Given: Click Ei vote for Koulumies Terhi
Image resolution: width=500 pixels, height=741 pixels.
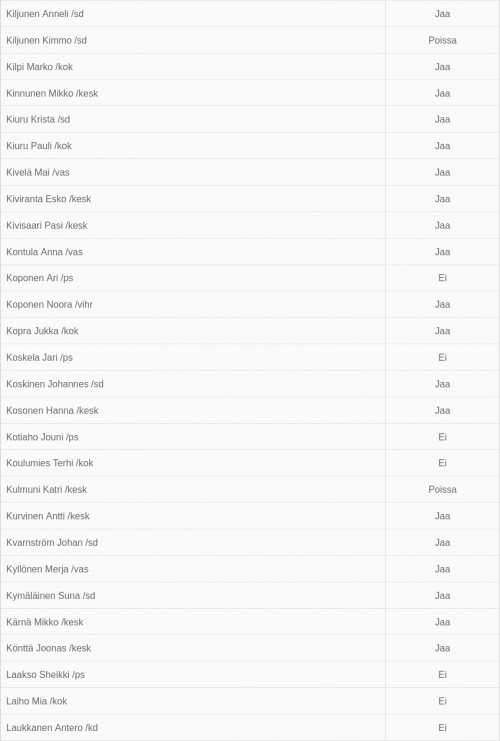Looking at the screenshot, I should (442, 463).
